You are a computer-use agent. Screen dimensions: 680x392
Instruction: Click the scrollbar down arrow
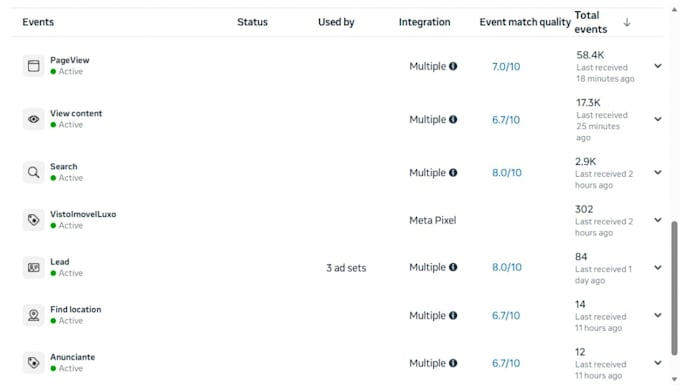coord(674,380)
